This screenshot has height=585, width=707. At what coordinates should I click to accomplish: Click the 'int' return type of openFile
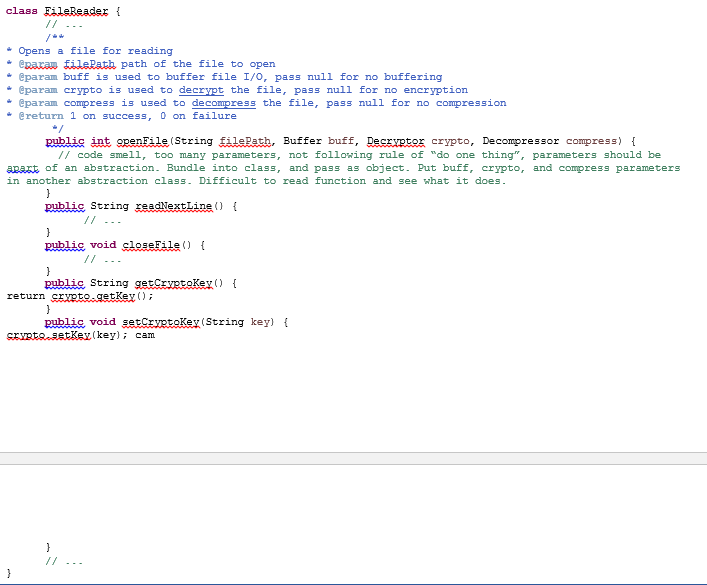(x=100, y=141)
